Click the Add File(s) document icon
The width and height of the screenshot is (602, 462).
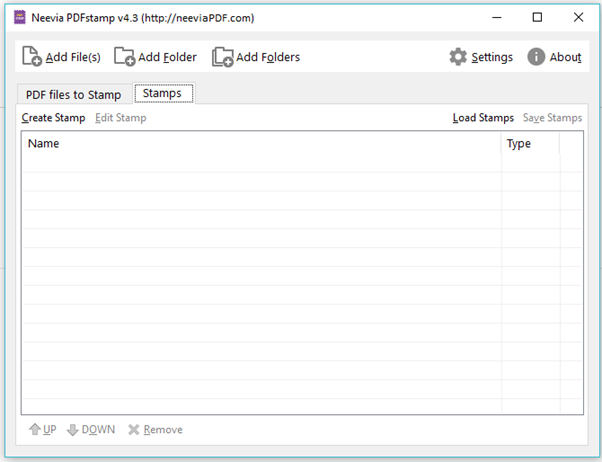(x=31, y=57)
